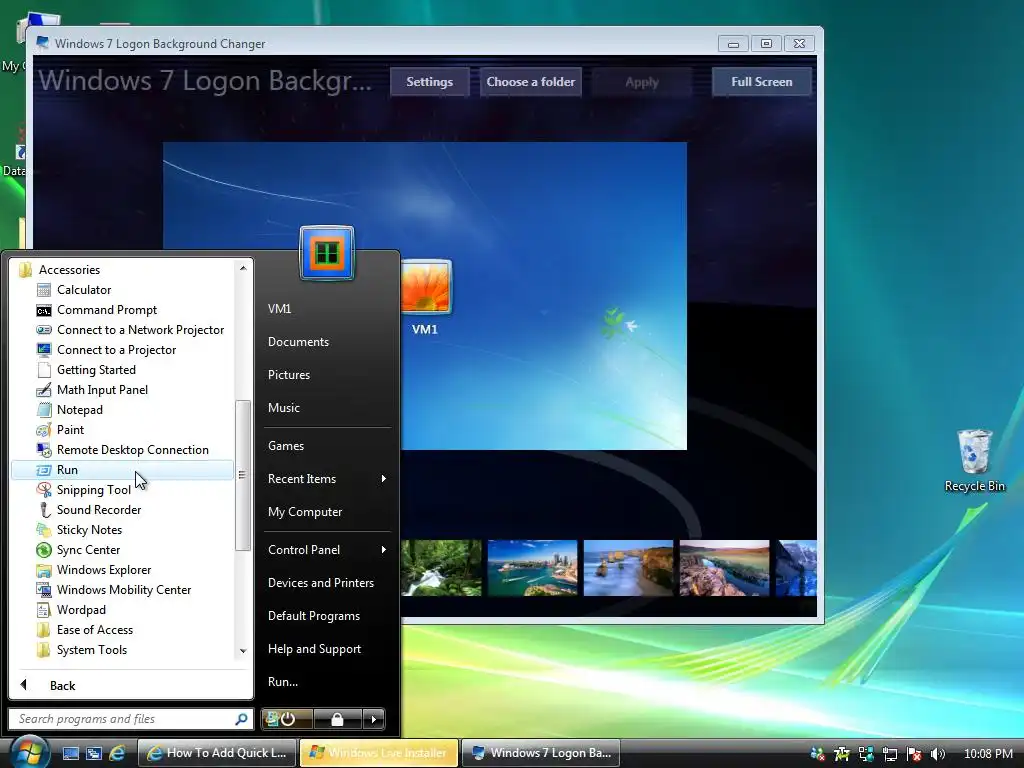Open Documents from start menu

[x=298, y=342]
